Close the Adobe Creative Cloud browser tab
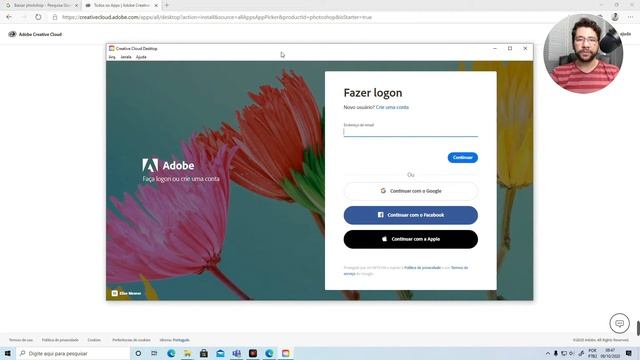Image resolution: width=640 pixels, height=360 pixels. tap(156, 5)
